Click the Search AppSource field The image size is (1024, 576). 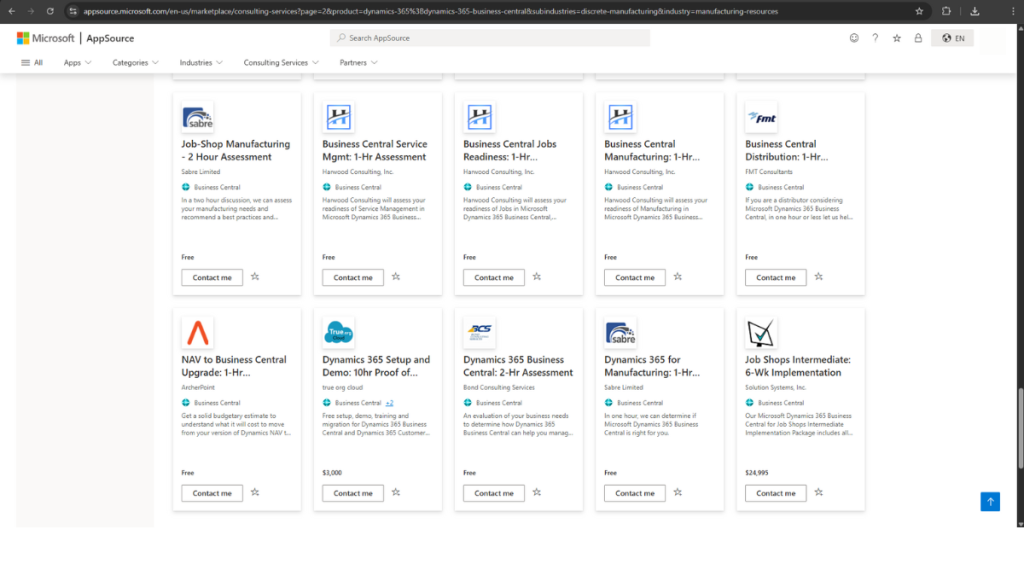[490, 38]
